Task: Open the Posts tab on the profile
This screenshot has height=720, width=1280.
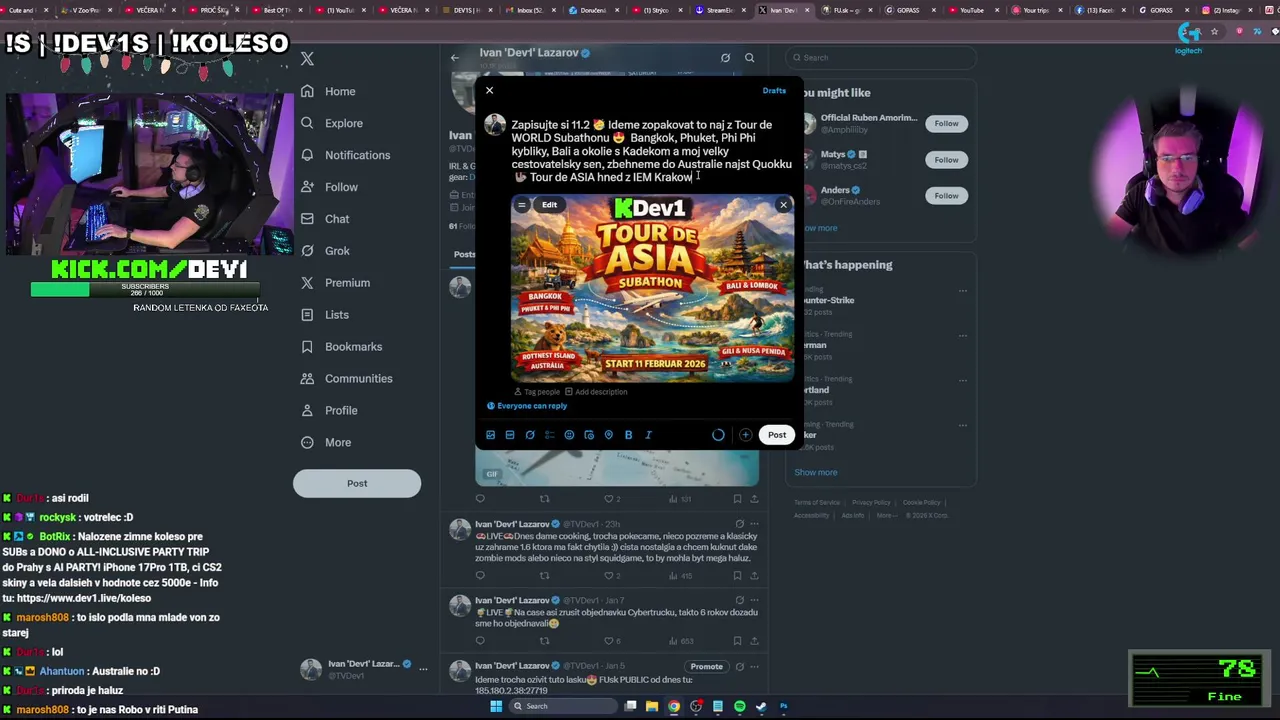Action: tap(465, 254)
